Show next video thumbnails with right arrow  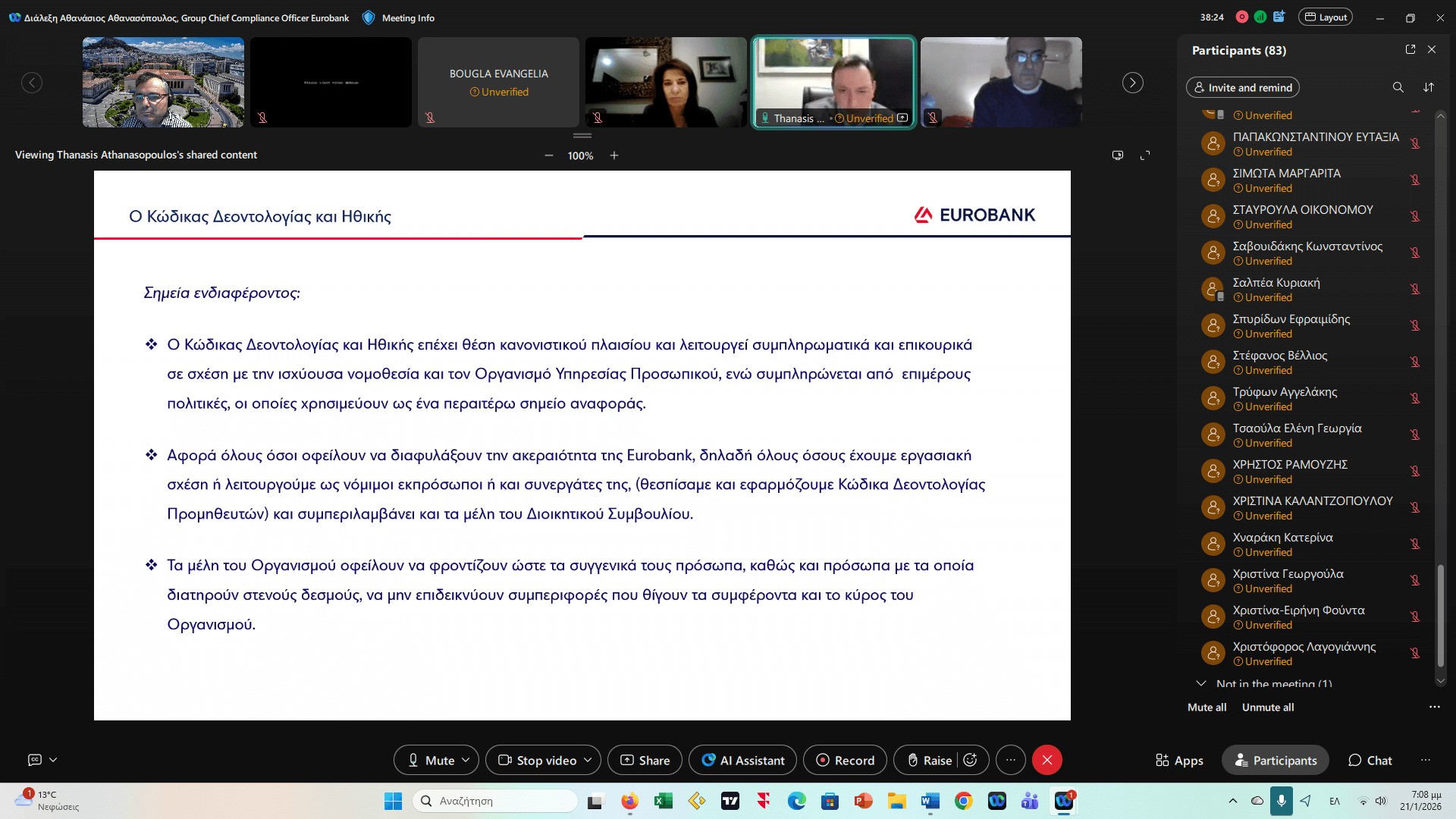[1133, 83]
